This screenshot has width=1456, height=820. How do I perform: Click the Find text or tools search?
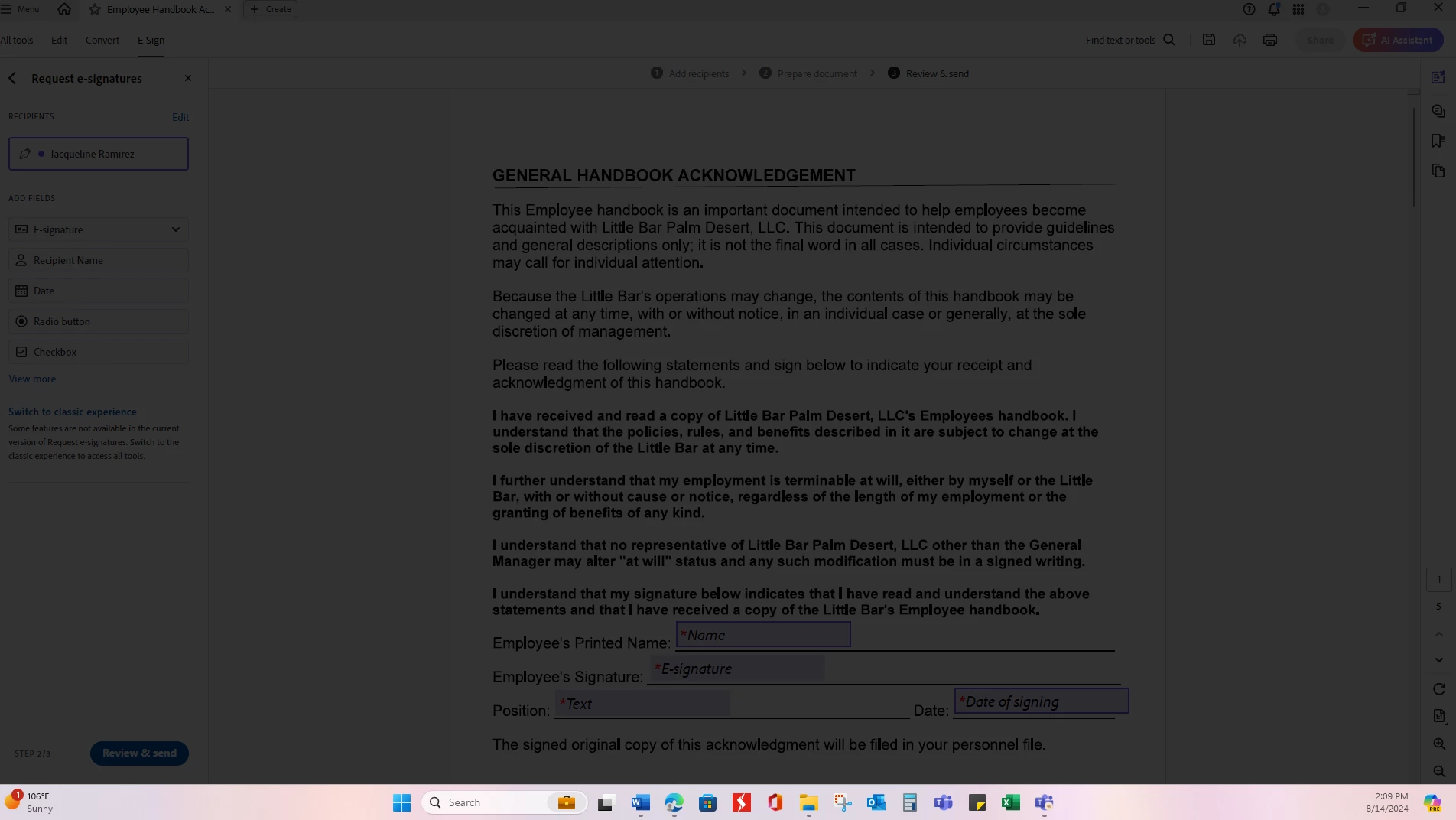tap(1130, 40)
